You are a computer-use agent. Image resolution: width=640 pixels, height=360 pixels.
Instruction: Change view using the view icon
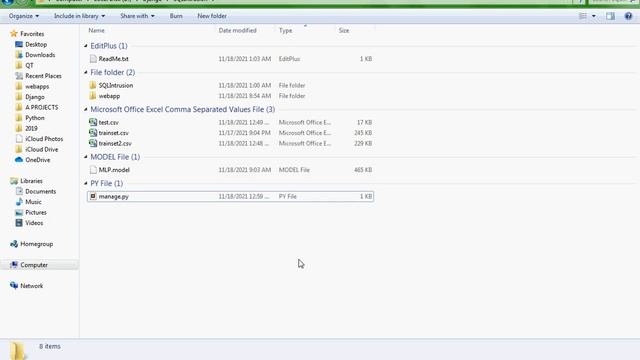582,16
